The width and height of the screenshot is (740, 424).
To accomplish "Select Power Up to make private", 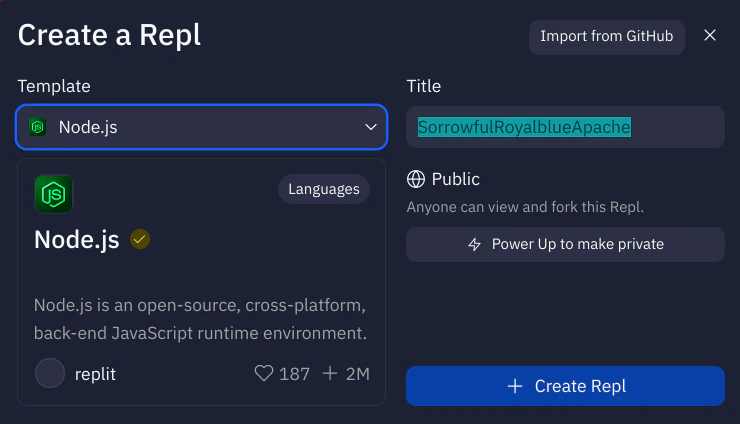I will click(x=565, y=244).
